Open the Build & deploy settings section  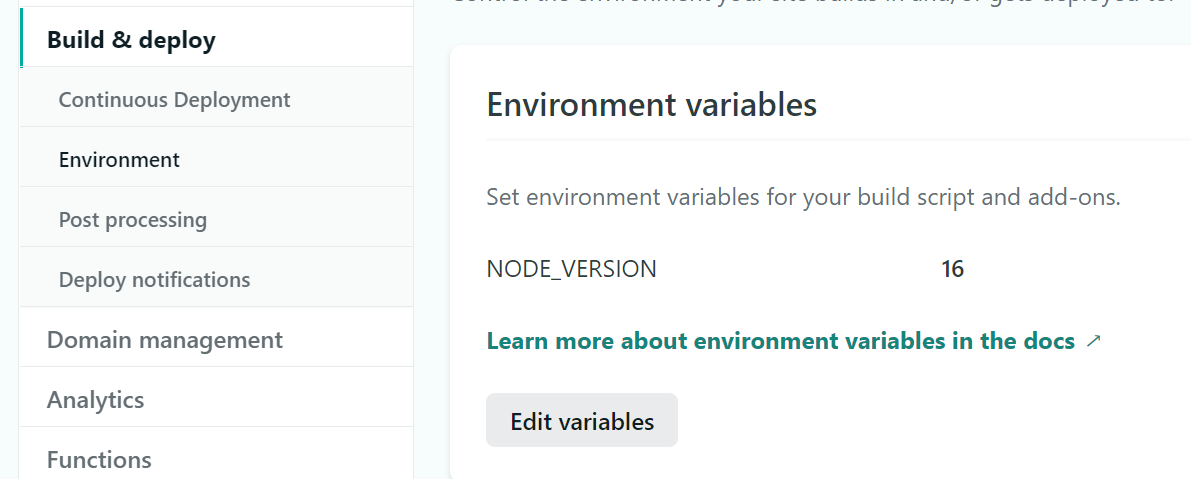click(131, 40)
